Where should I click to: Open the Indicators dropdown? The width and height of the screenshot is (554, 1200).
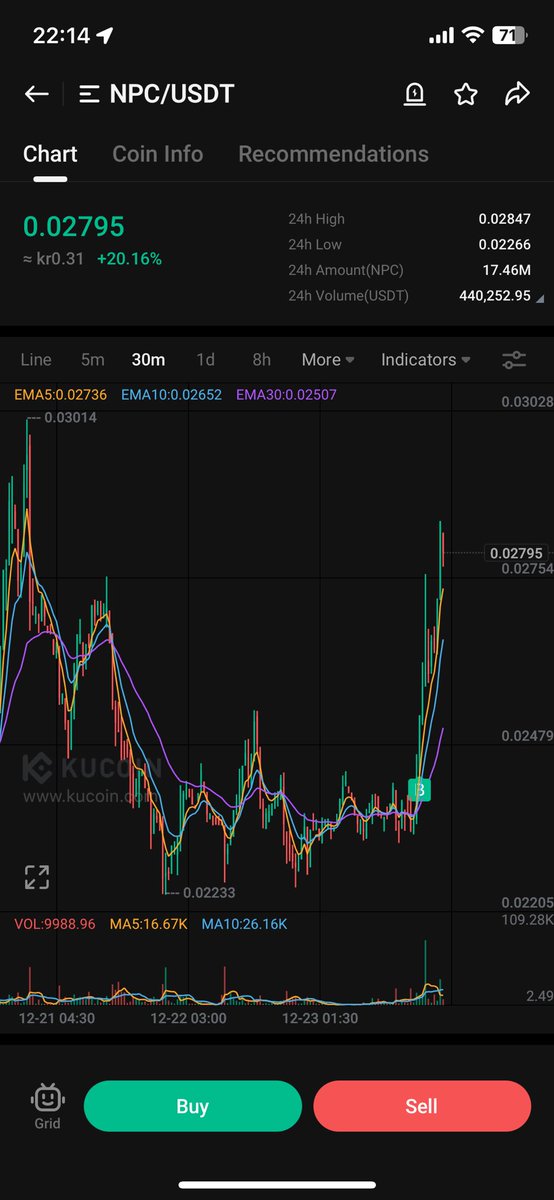(426, 360)
